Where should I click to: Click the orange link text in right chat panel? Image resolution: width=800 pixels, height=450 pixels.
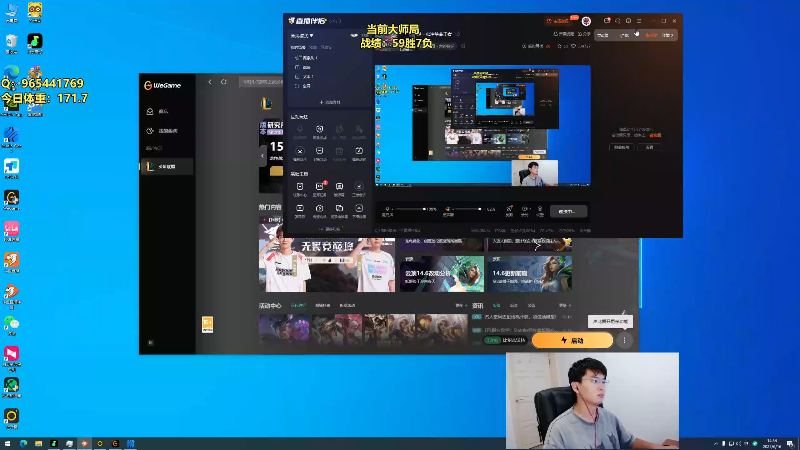click(655, 135)
